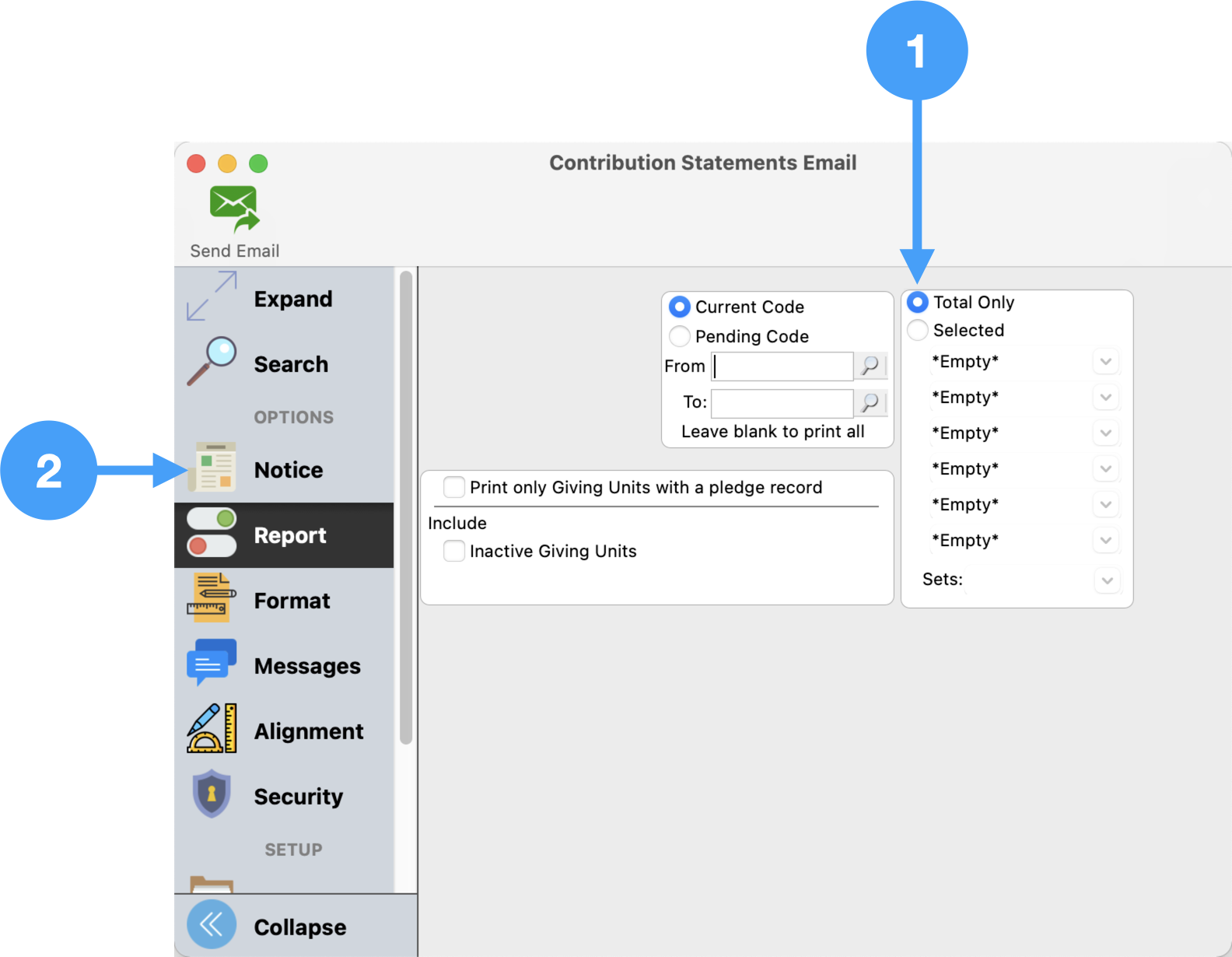The image size is (1232, 957).
Task: Click the lookup magnifier beside From field
Action: click(870, 366)
